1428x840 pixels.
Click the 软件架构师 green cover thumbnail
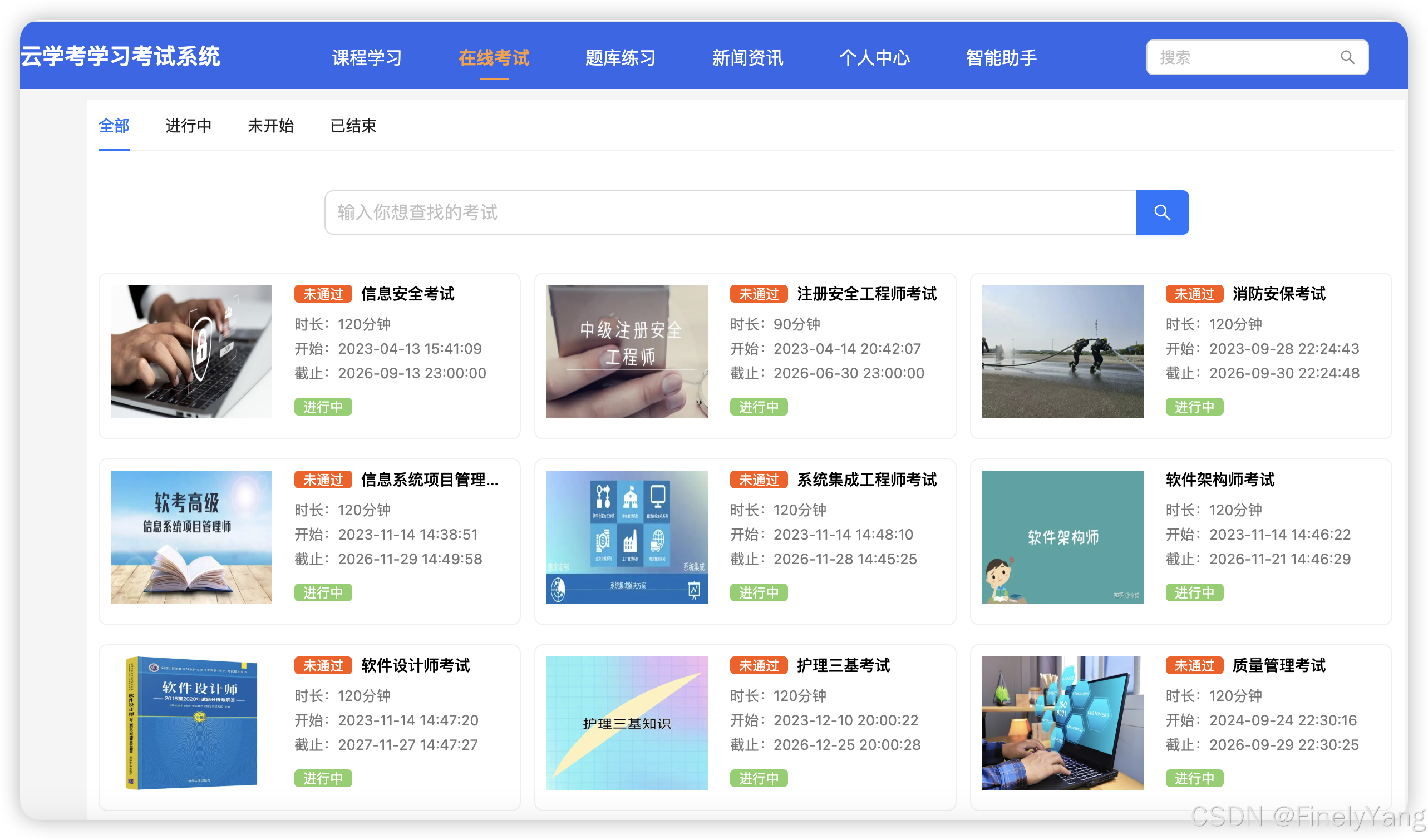click(1062, 537)
